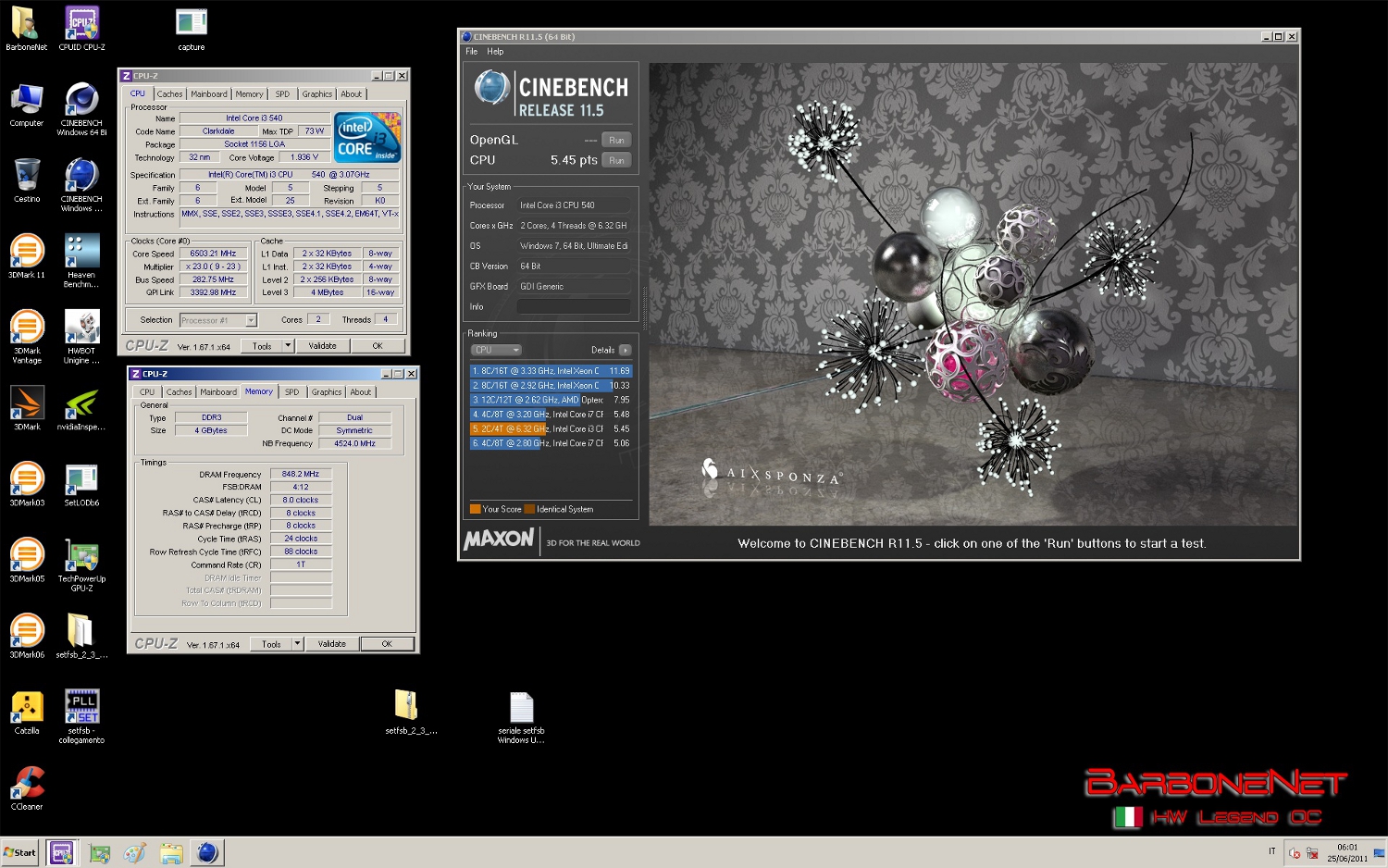Open the Cestino recycle bin
The image size is (1388, 868).
coord(27,180)
